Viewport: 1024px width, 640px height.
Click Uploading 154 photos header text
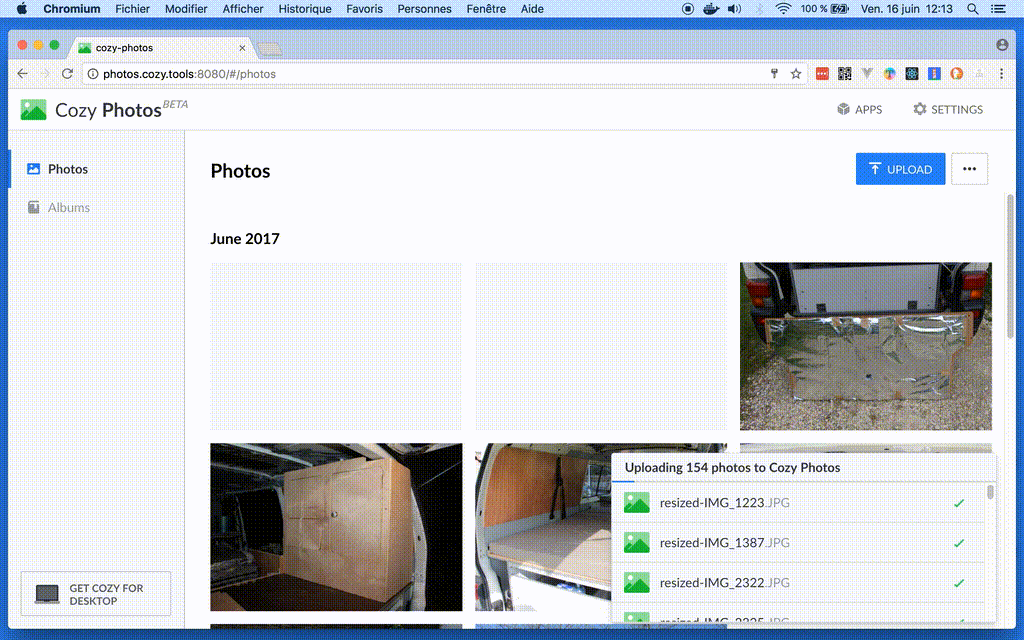click(x=732, y=468)
